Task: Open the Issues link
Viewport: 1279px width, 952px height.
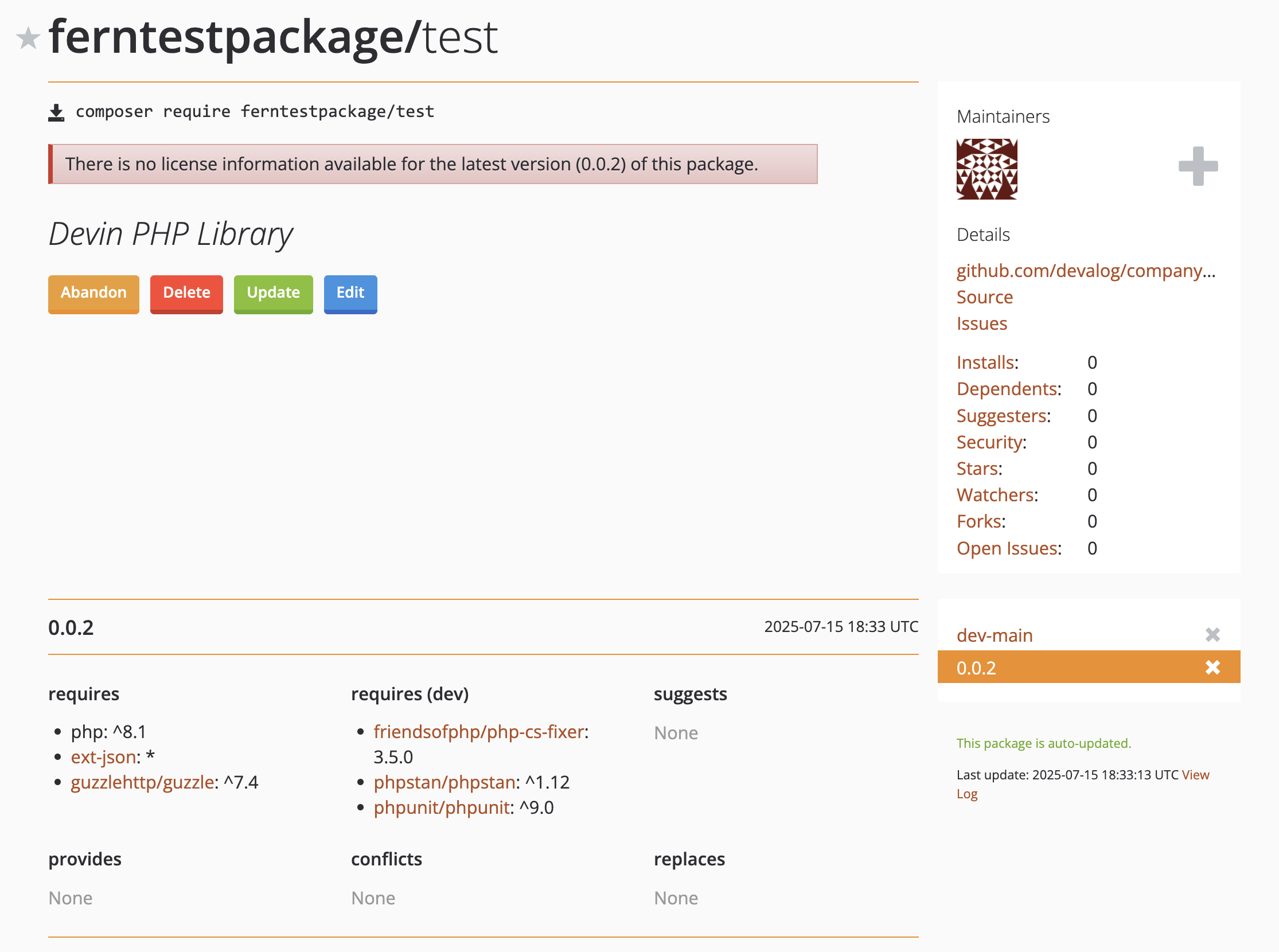Action: (981, 323)
